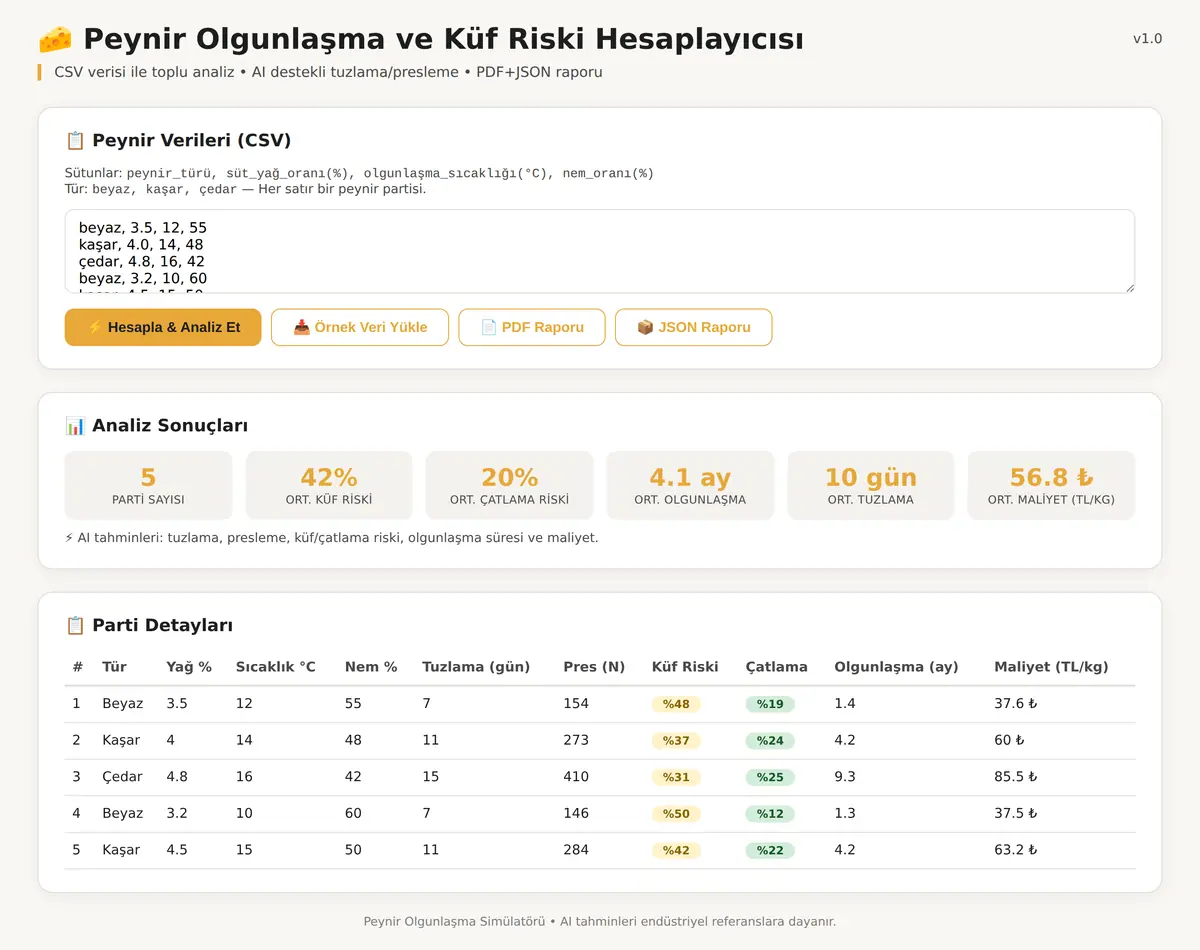Click the cheese icon in title
The image size is (1200, 950).
[55, 39]
